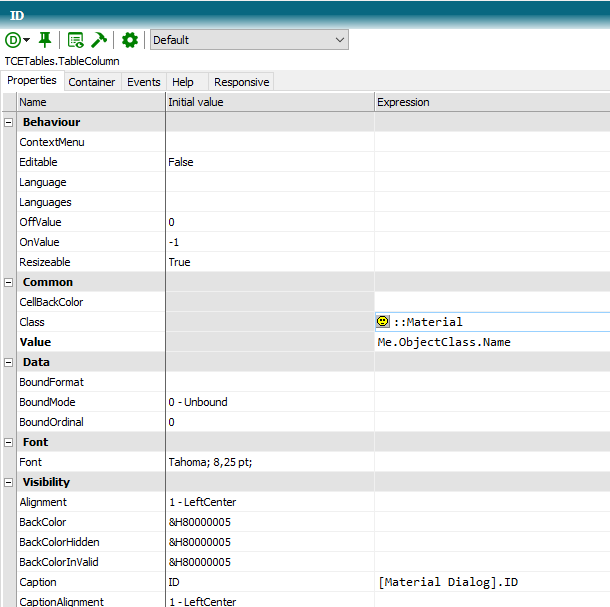Select the BoundFormat property name

[51, 382]
